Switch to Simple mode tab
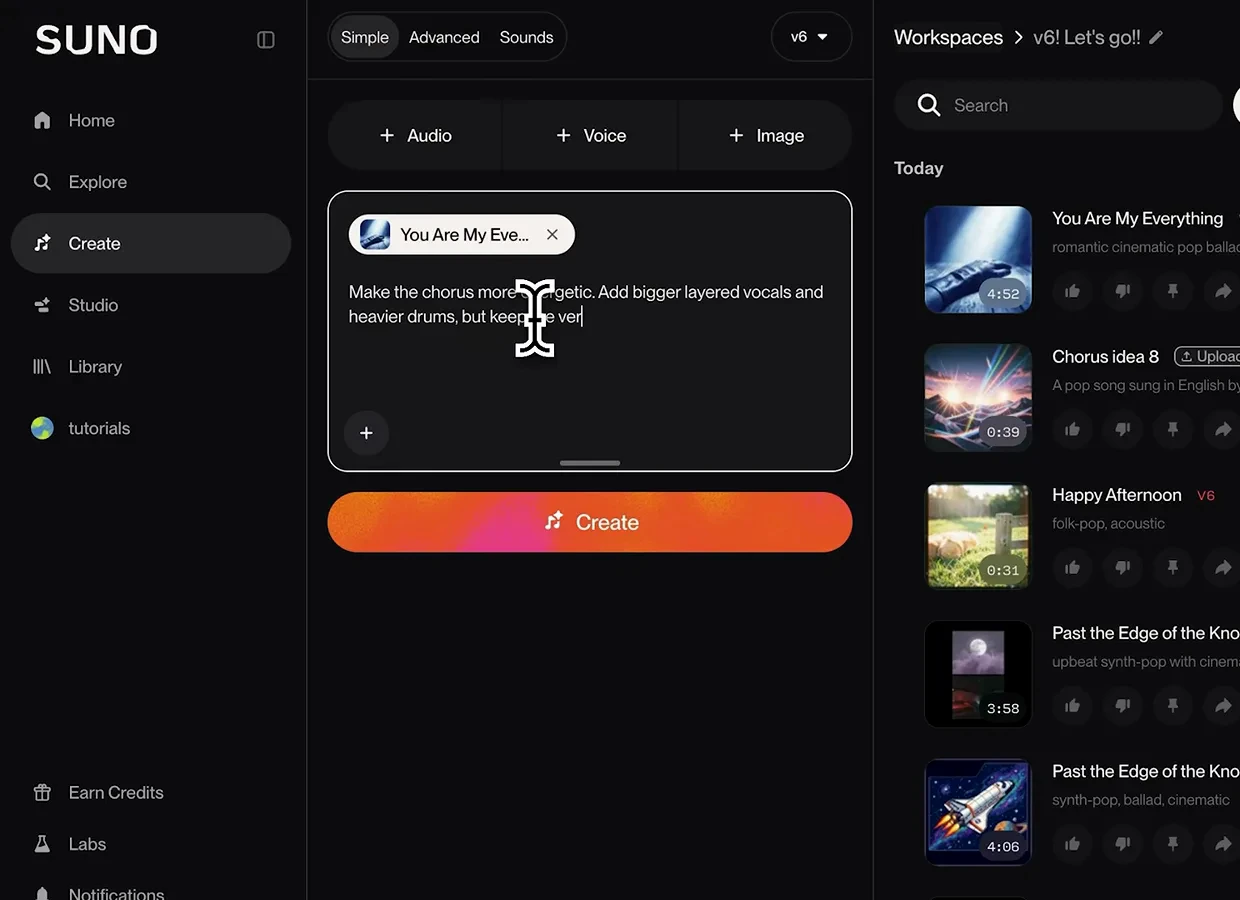1240x900 pixels. tap(365, 37)
